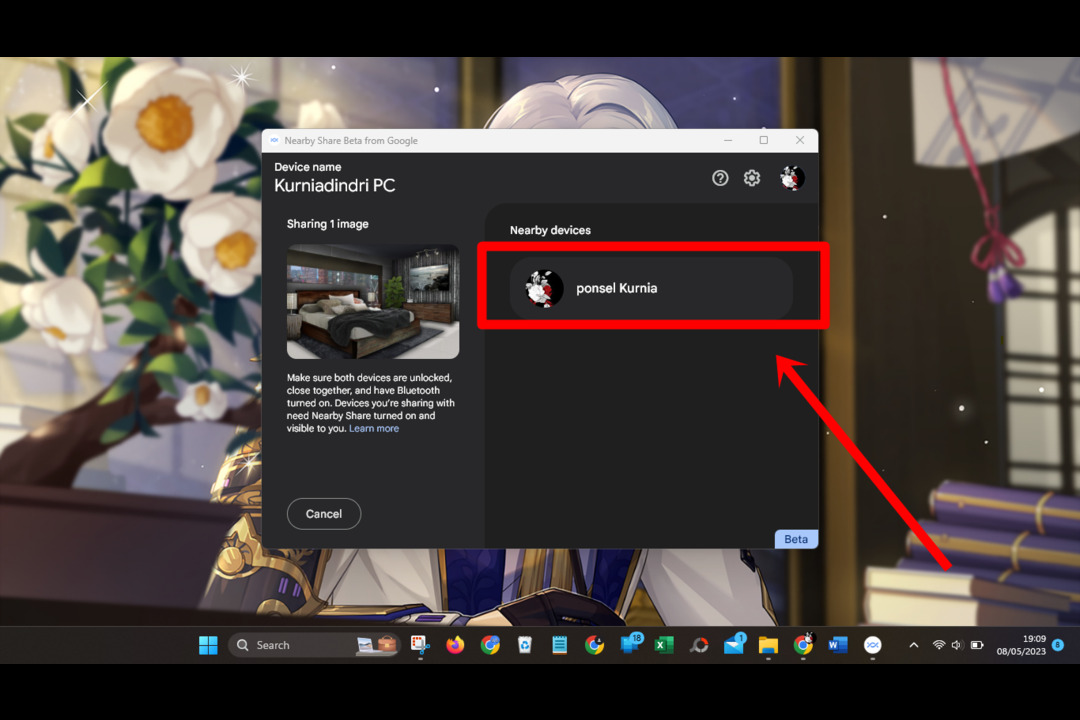
Task: Open Recycle Bin icon on the taskbar
Action: tap(525, 645)
